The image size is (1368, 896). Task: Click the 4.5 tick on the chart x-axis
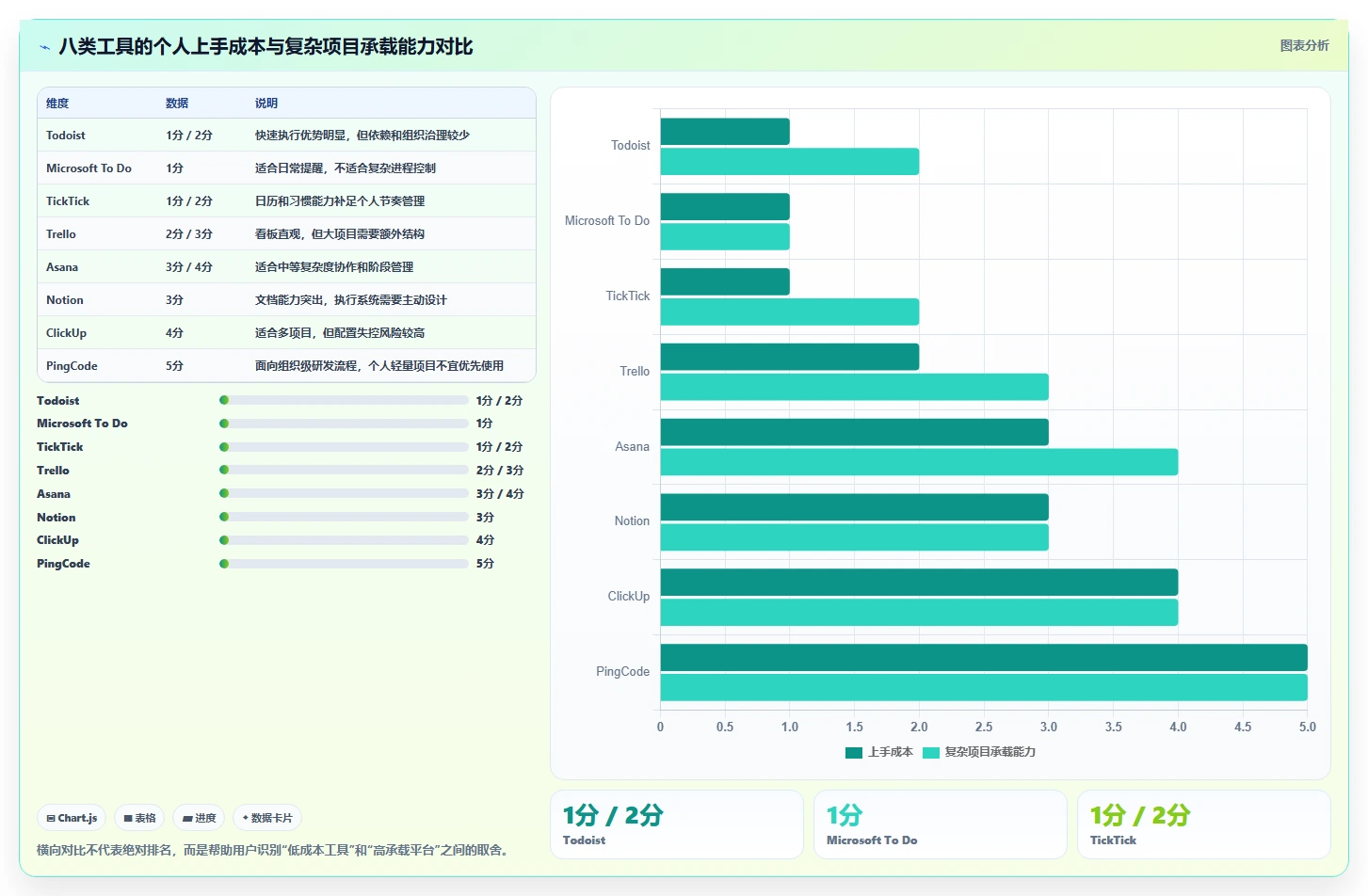(1243, 727)
